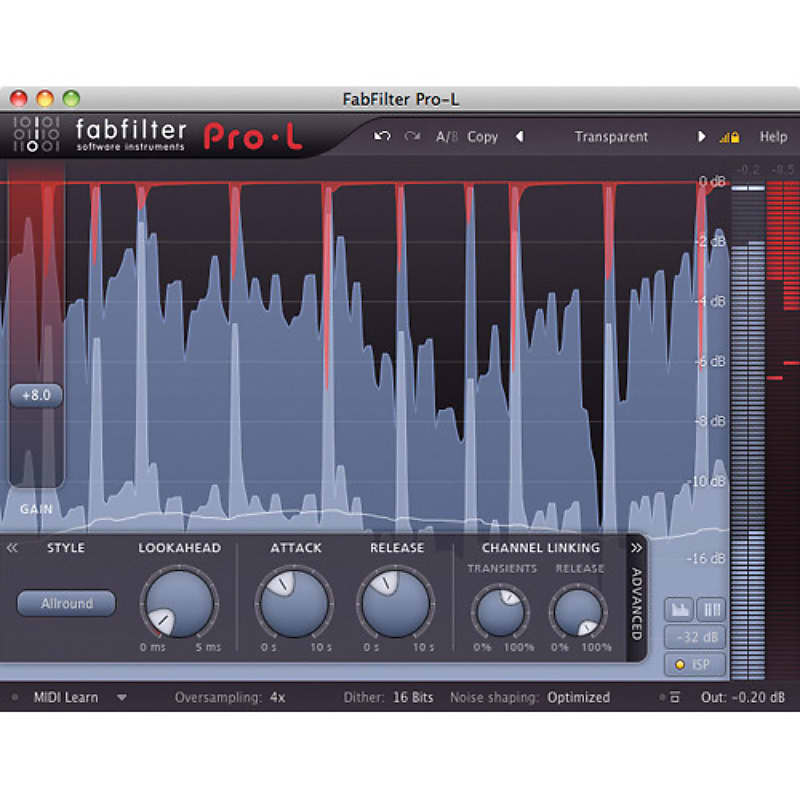Click the redo arrow icon
The image size is (800, 800).
click(x=412, y=136)
